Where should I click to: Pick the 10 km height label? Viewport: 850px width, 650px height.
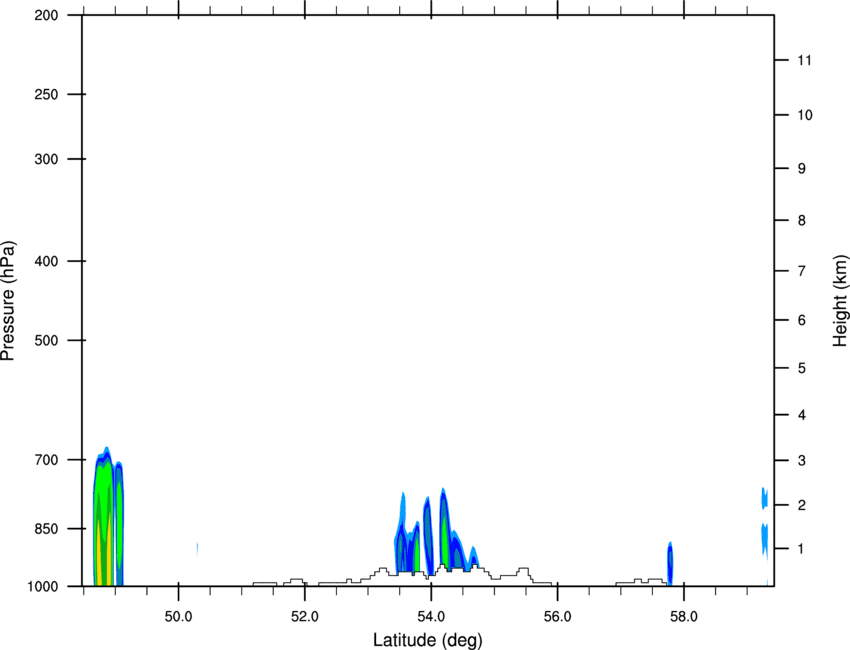point(805,115)
